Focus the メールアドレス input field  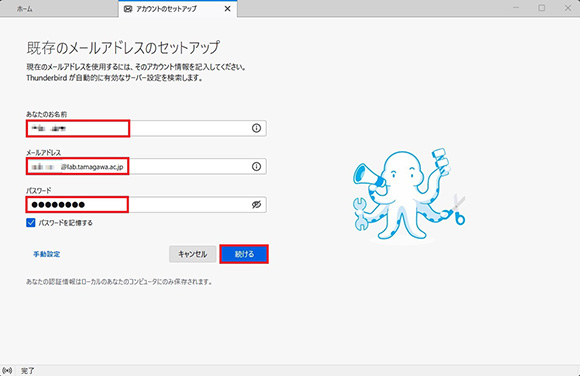[x=146, y=167]
